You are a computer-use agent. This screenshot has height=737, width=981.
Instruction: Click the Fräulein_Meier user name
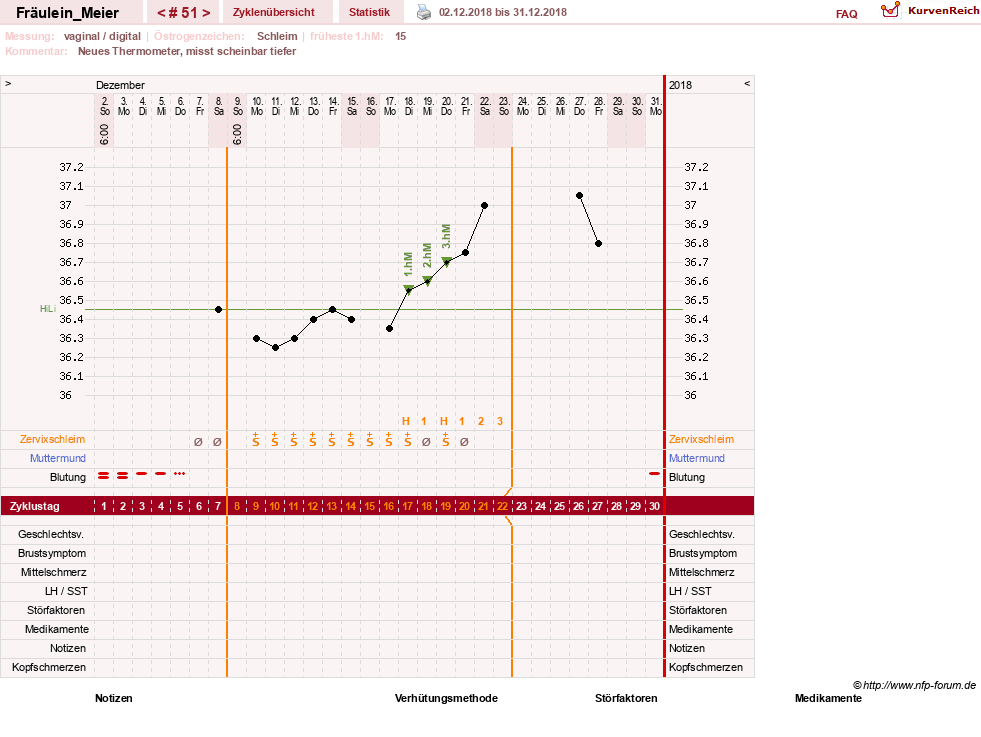click(68, 13)
